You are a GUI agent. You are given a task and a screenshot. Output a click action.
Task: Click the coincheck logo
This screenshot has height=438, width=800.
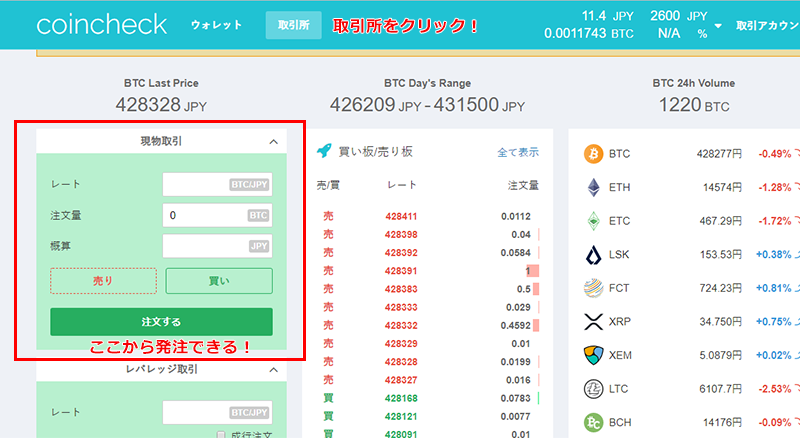(102, 25)
